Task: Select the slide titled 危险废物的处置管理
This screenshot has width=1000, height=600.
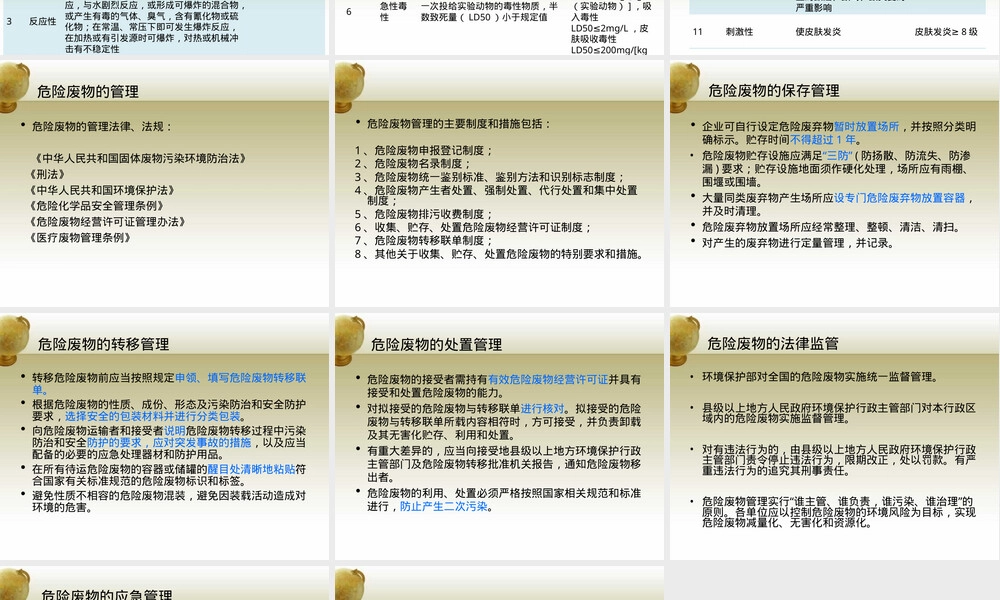Action: pos(499,436)
